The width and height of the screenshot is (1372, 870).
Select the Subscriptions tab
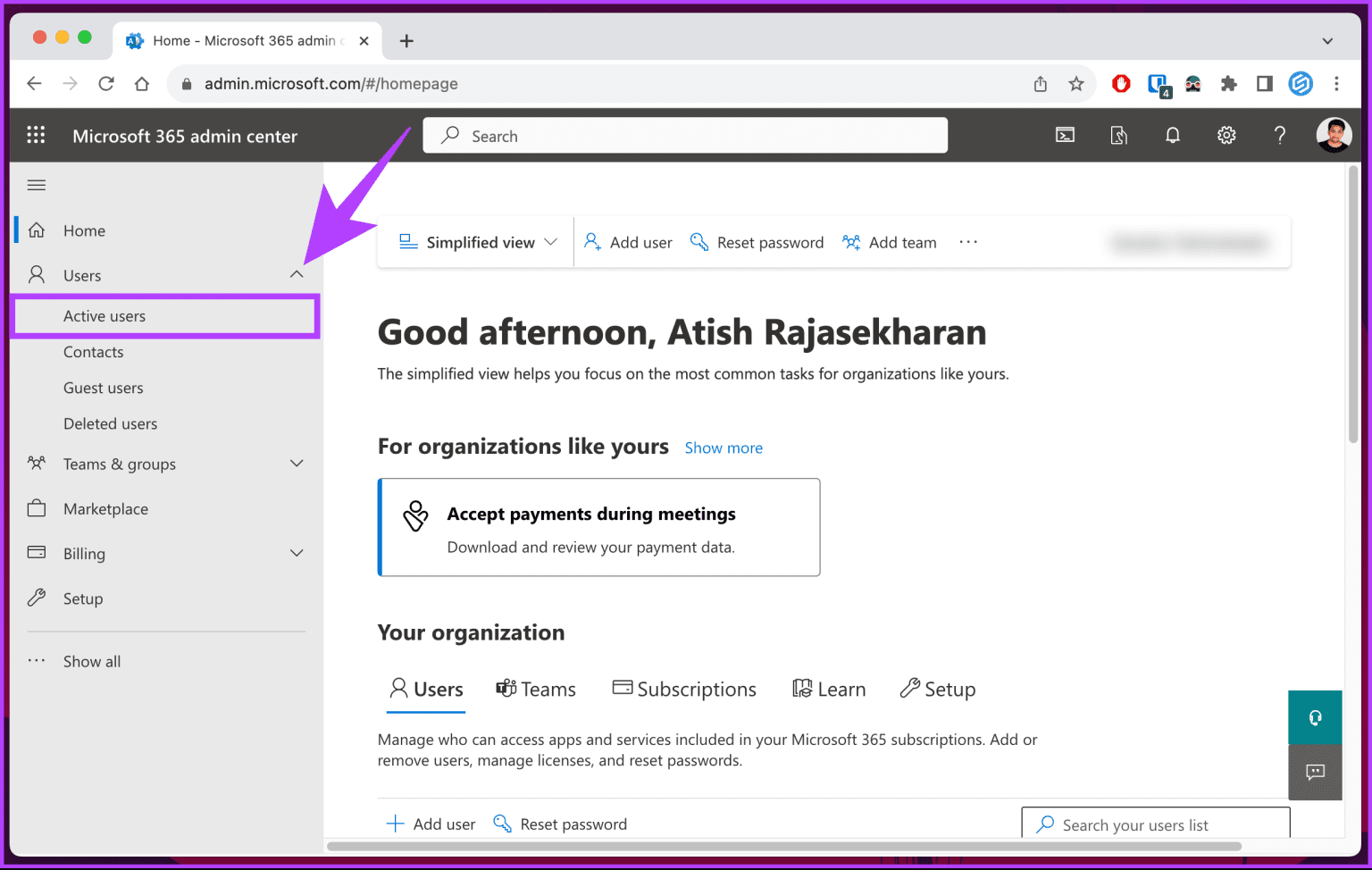tap(683, 689)
